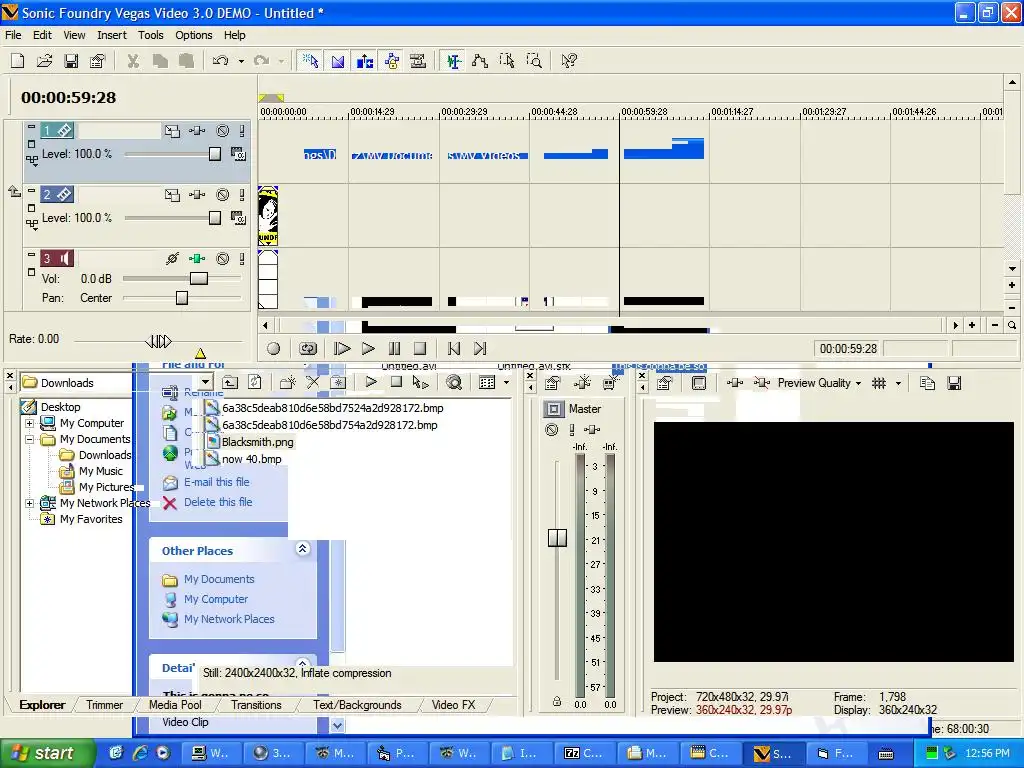Stop timeline playback
1024x768 pixels.
pos(421,349)
